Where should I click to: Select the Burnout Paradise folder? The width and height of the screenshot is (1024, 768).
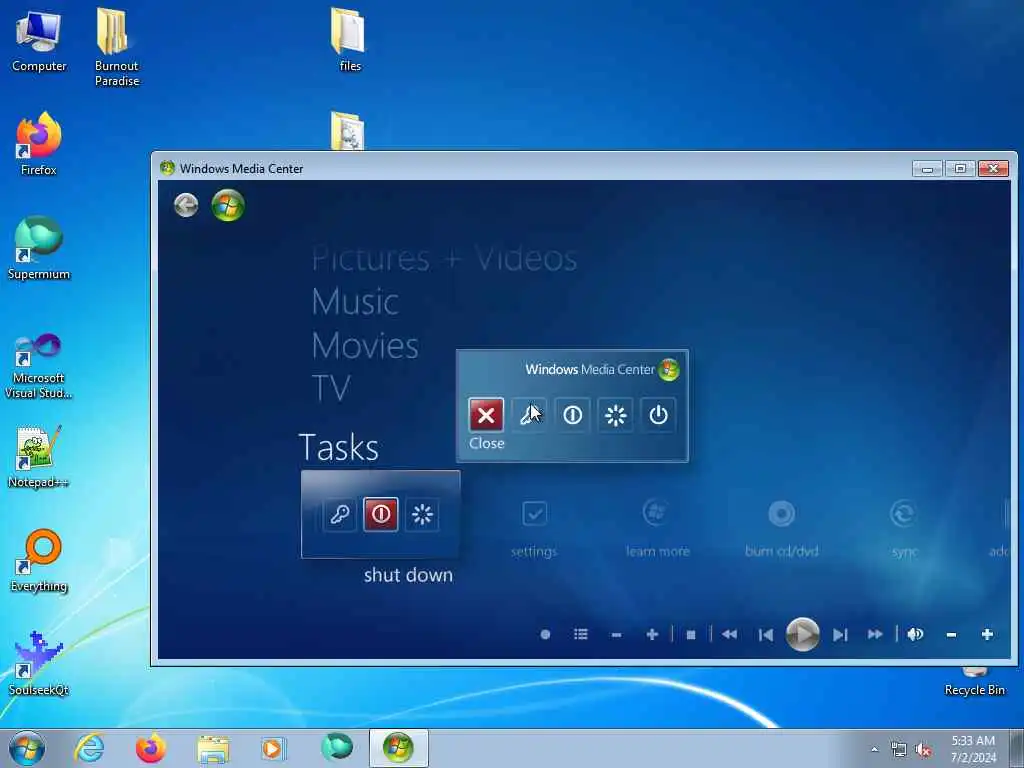pyautogui.click(x=117, y=47)
